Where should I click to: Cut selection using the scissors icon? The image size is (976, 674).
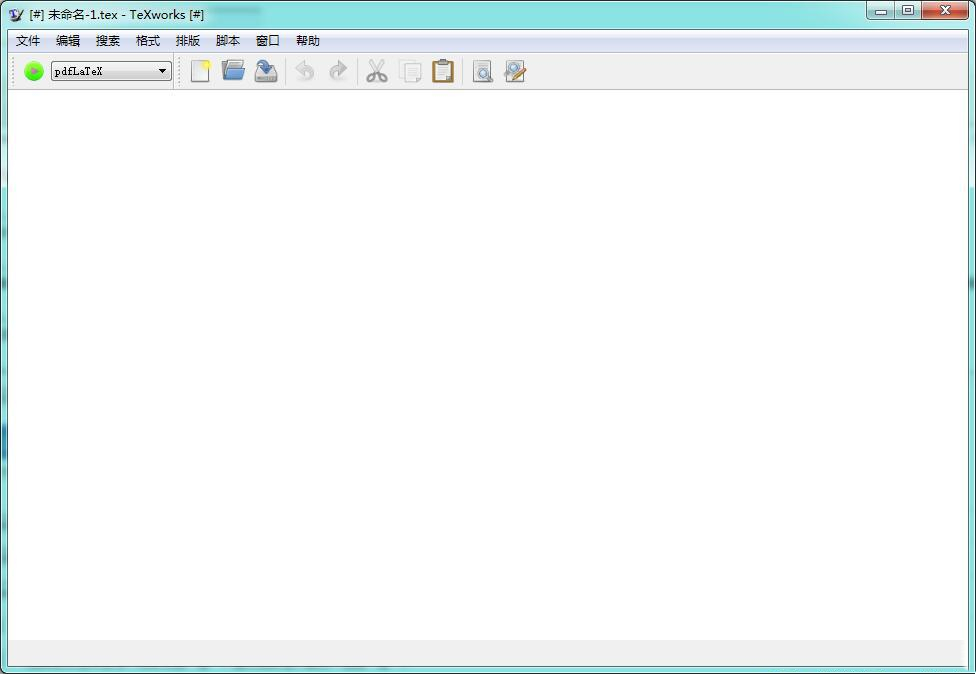click(x=377, y=71)
